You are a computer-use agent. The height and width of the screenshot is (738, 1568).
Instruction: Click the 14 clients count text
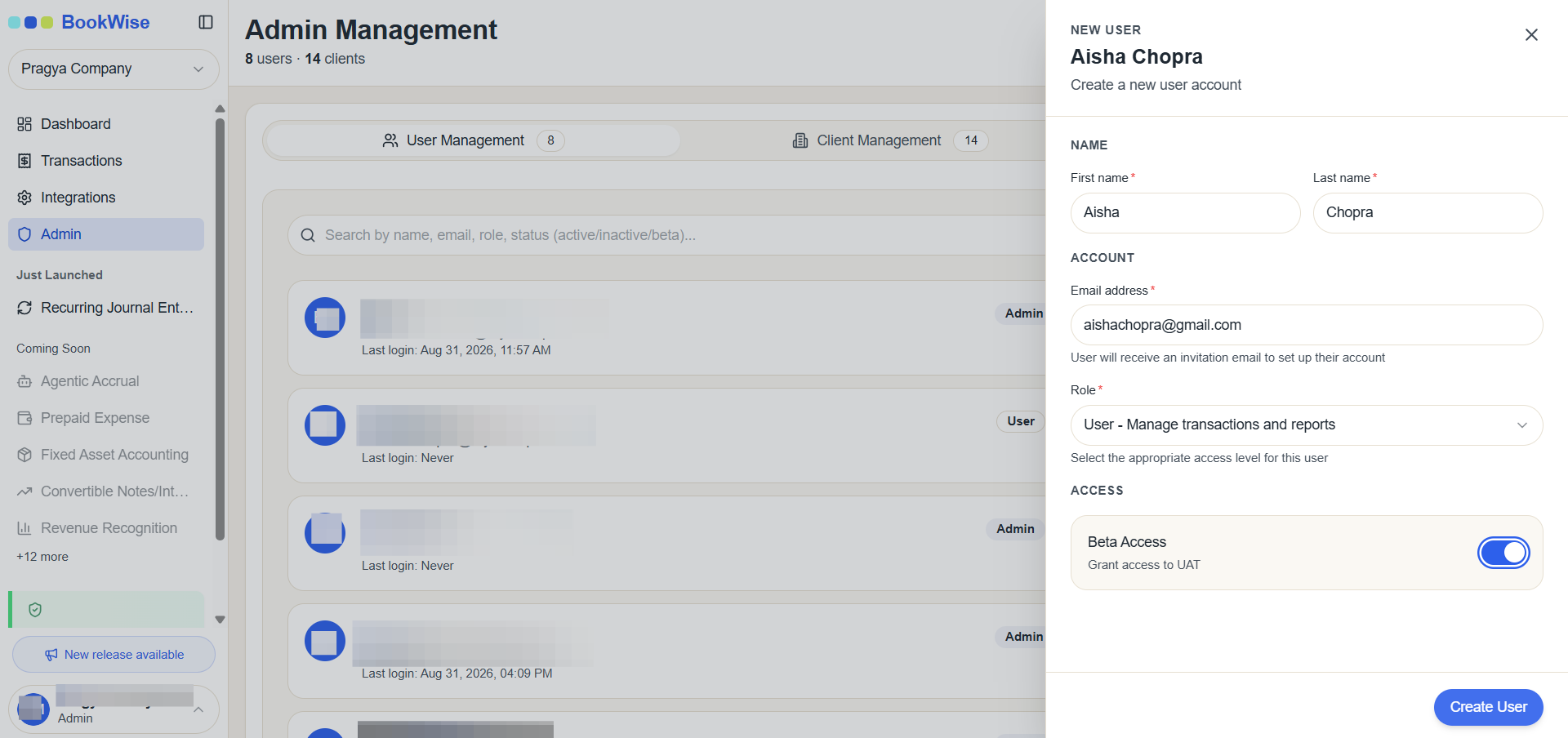click(335, 59)
